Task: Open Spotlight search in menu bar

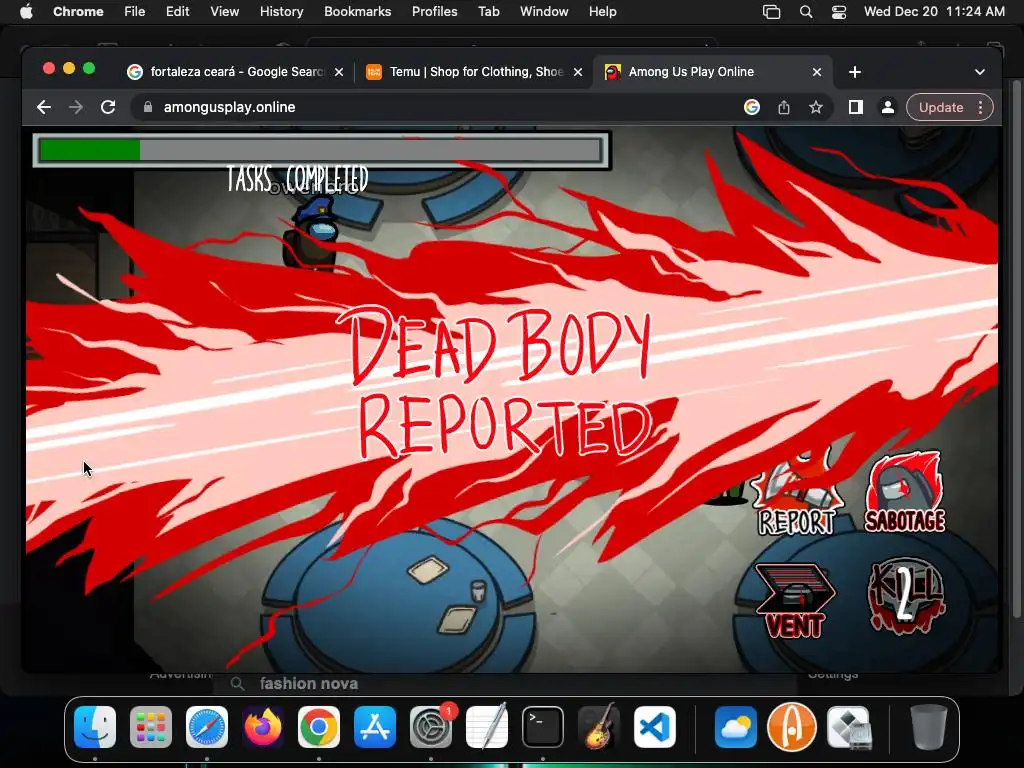Action: [806, 12]
